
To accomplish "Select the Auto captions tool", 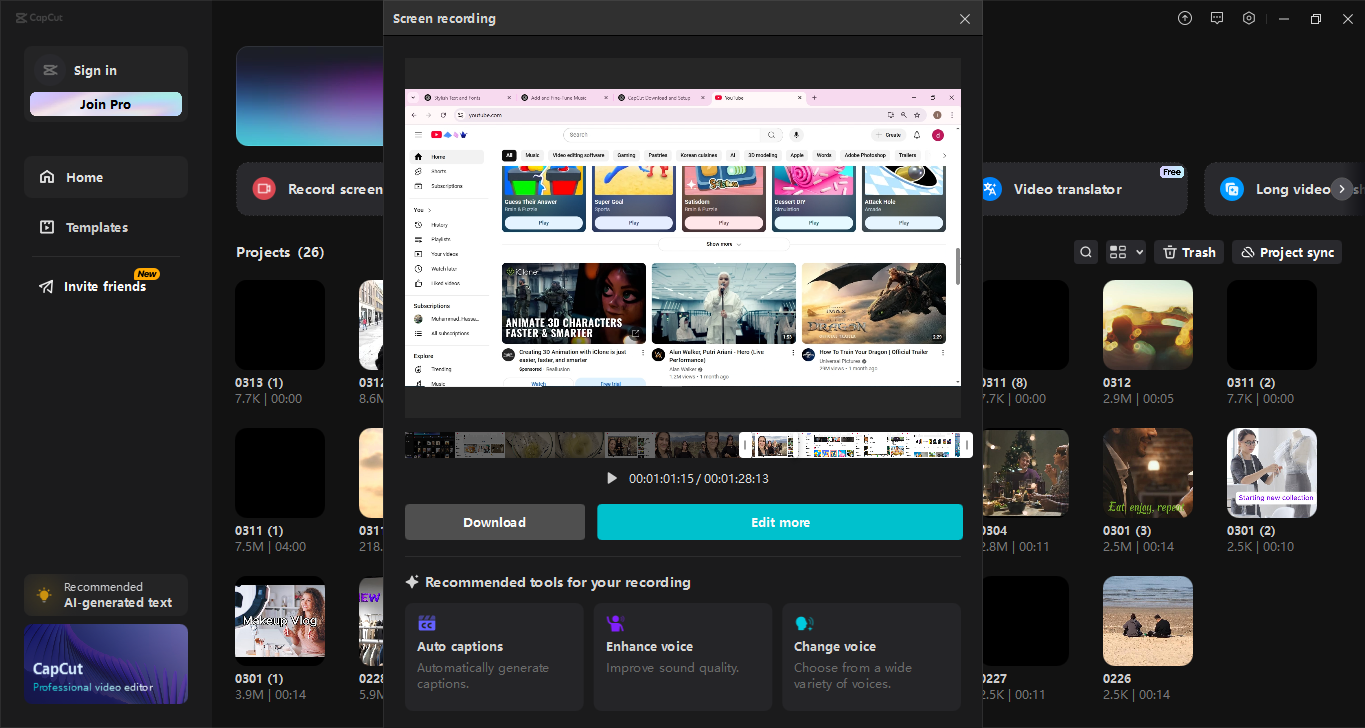I will (x=494, y=656).
